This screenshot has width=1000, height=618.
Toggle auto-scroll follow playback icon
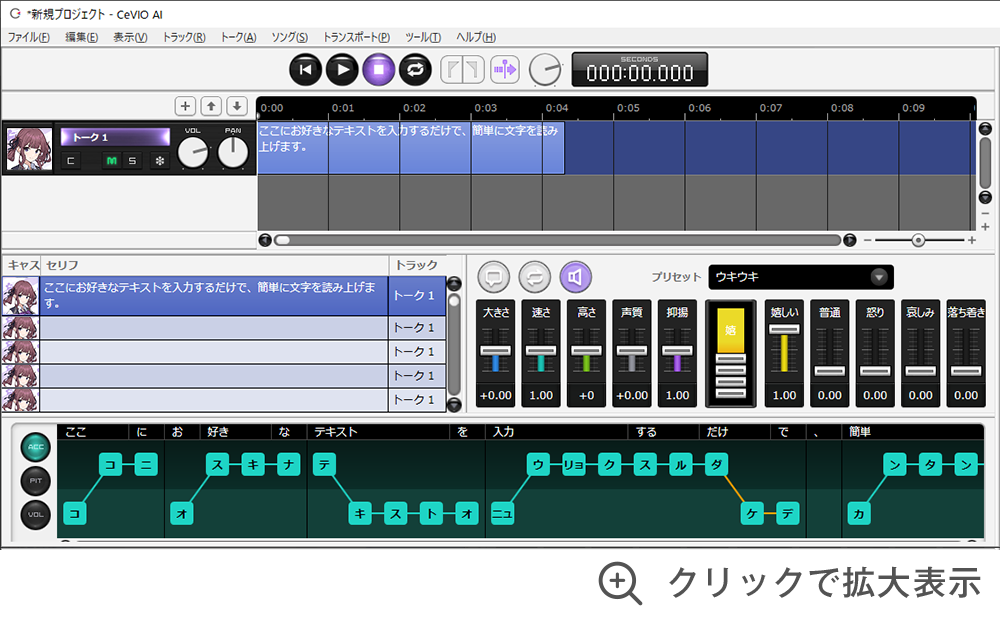(504, 70)
